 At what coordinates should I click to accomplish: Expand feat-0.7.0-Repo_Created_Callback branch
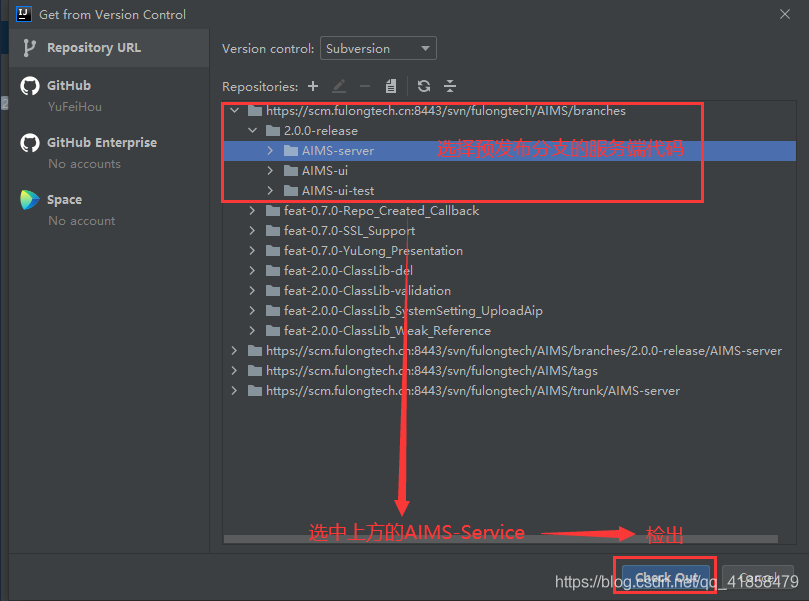coord(252,210)
